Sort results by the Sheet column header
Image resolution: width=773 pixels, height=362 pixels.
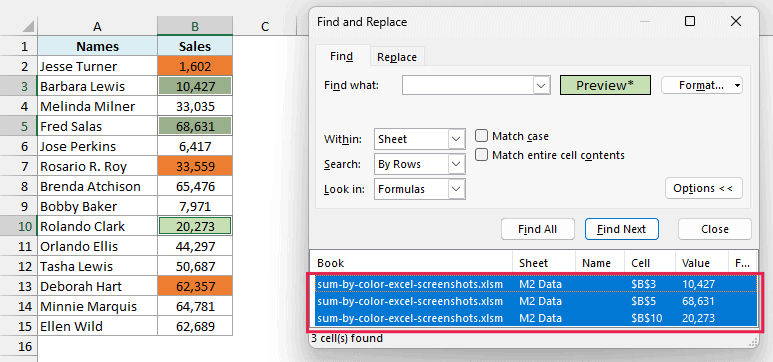544,263
